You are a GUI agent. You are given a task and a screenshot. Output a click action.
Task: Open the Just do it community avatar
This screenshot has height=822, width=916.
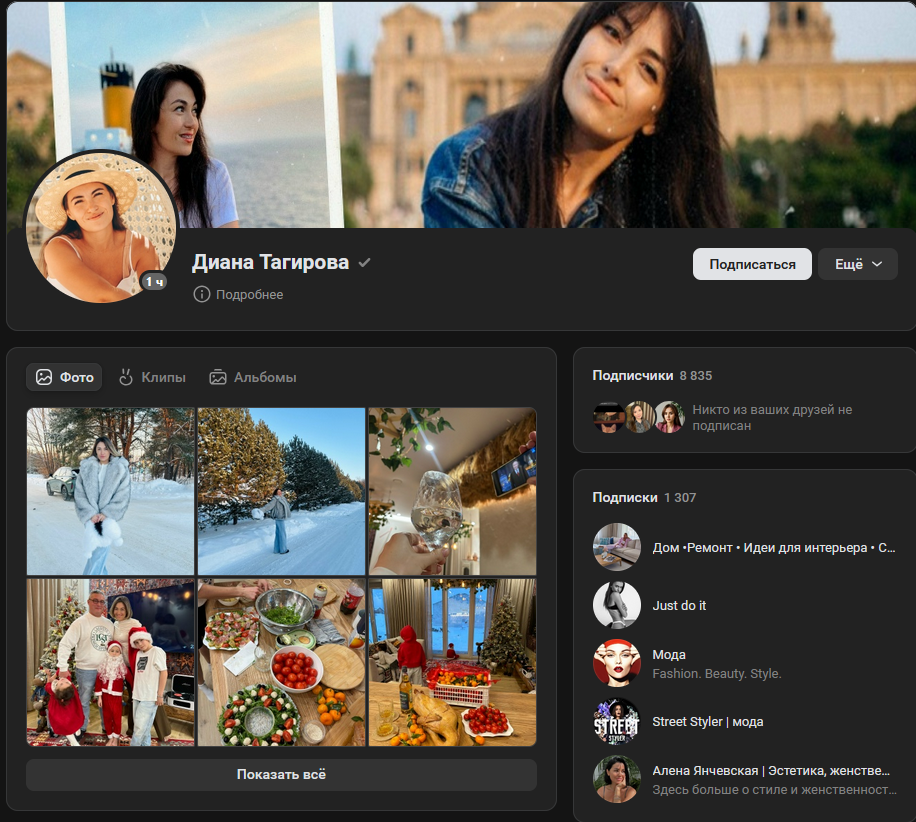click(x=616, y=605)
